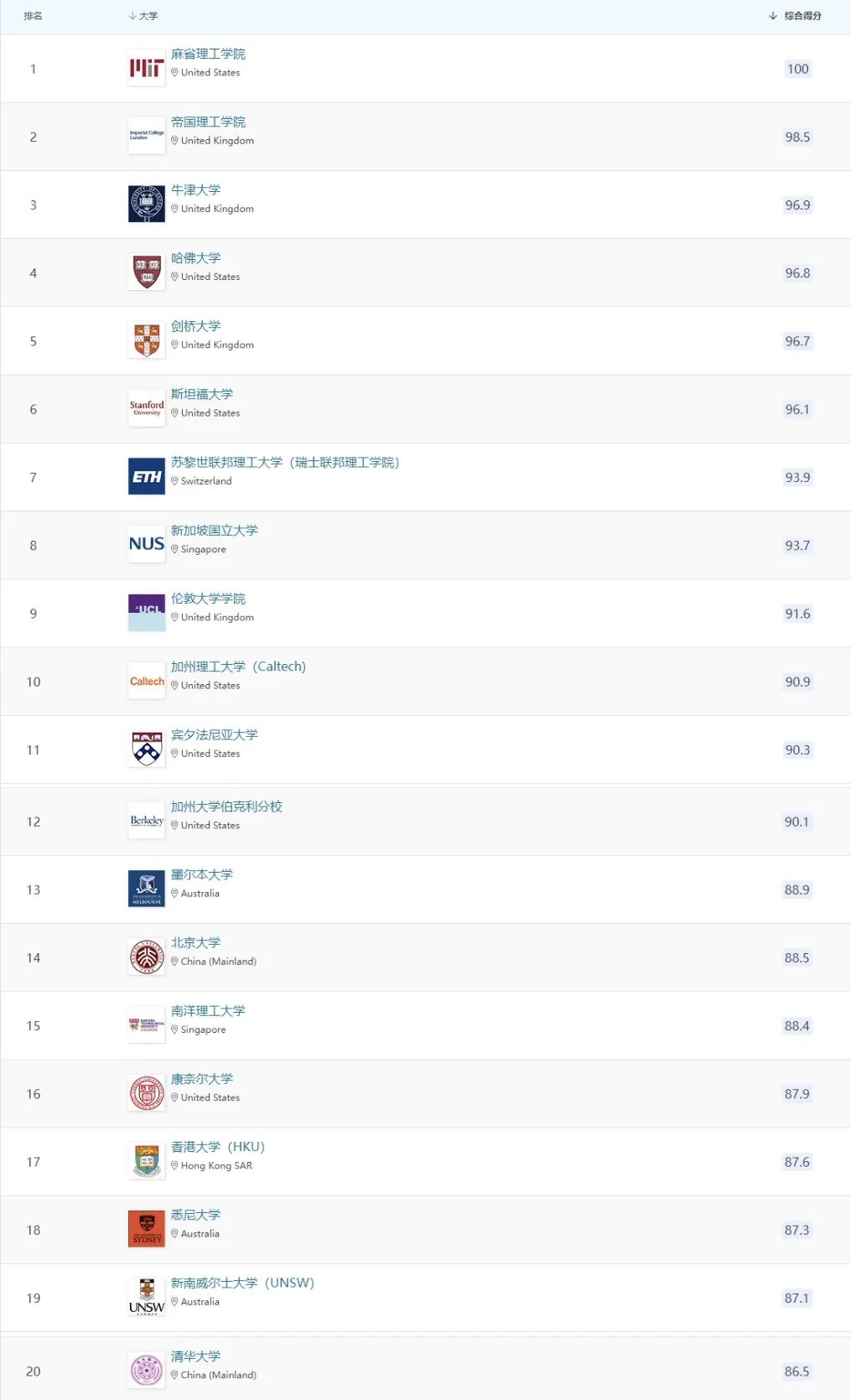Click the MIT logo icon
851x1400 pixels.
click(147, 69)
